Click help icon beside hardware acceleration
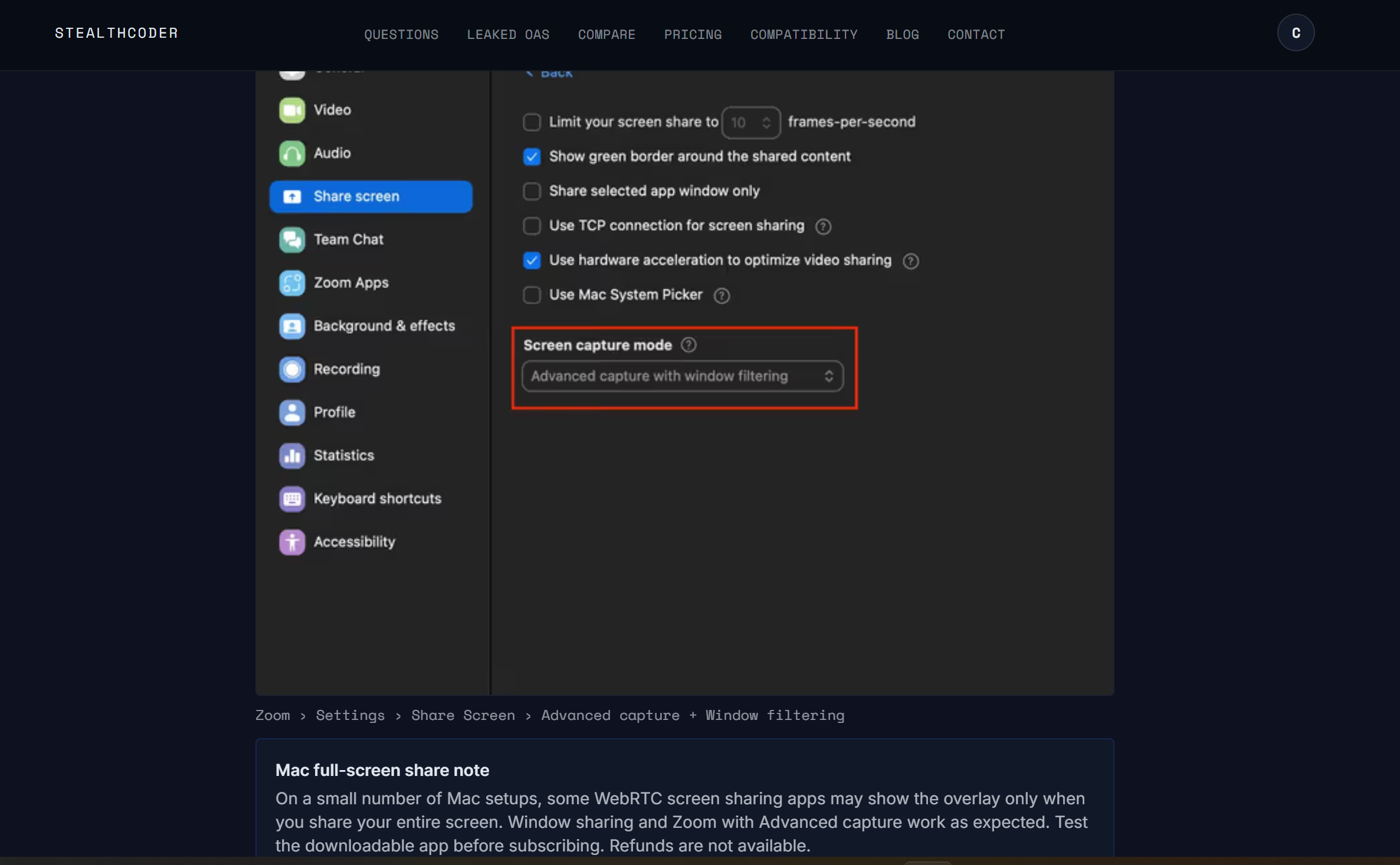 [x=910, y=261]
